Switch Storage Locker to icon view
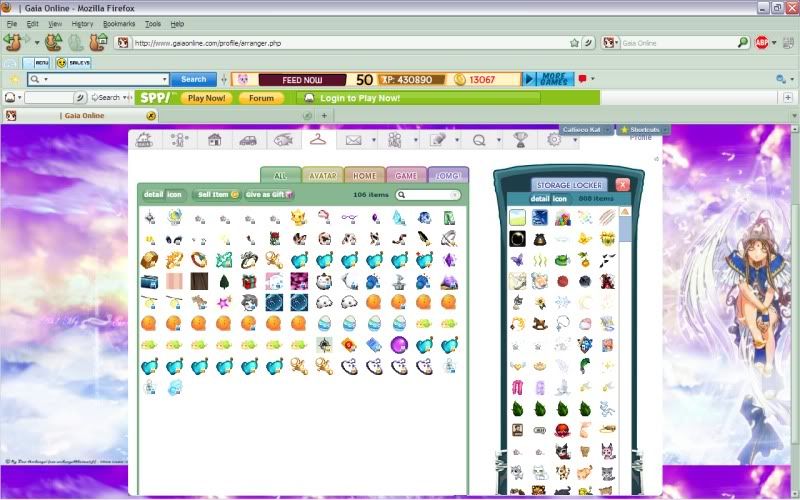Image resolution: width=800 pixels, height=500 pixels. click(x=560, y=198)
